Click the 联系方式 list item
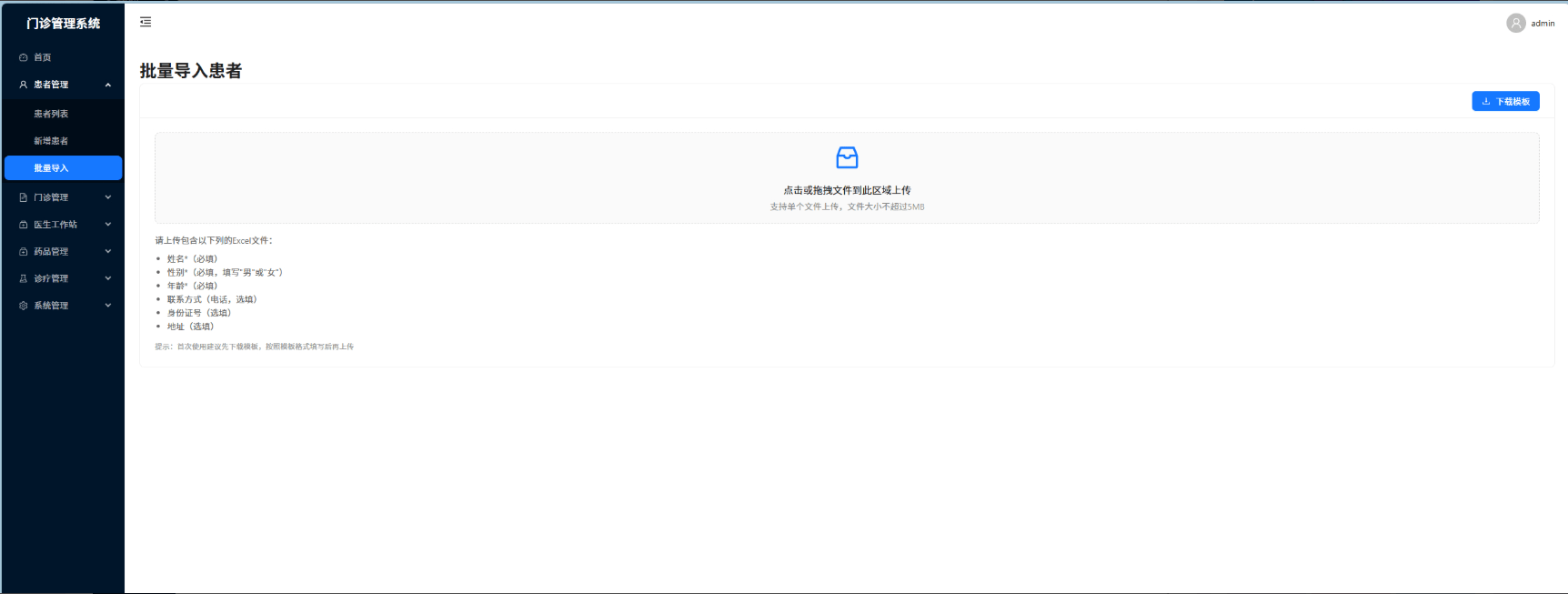The width and height of the screenshot is (1568, 594). click(212, 299)
